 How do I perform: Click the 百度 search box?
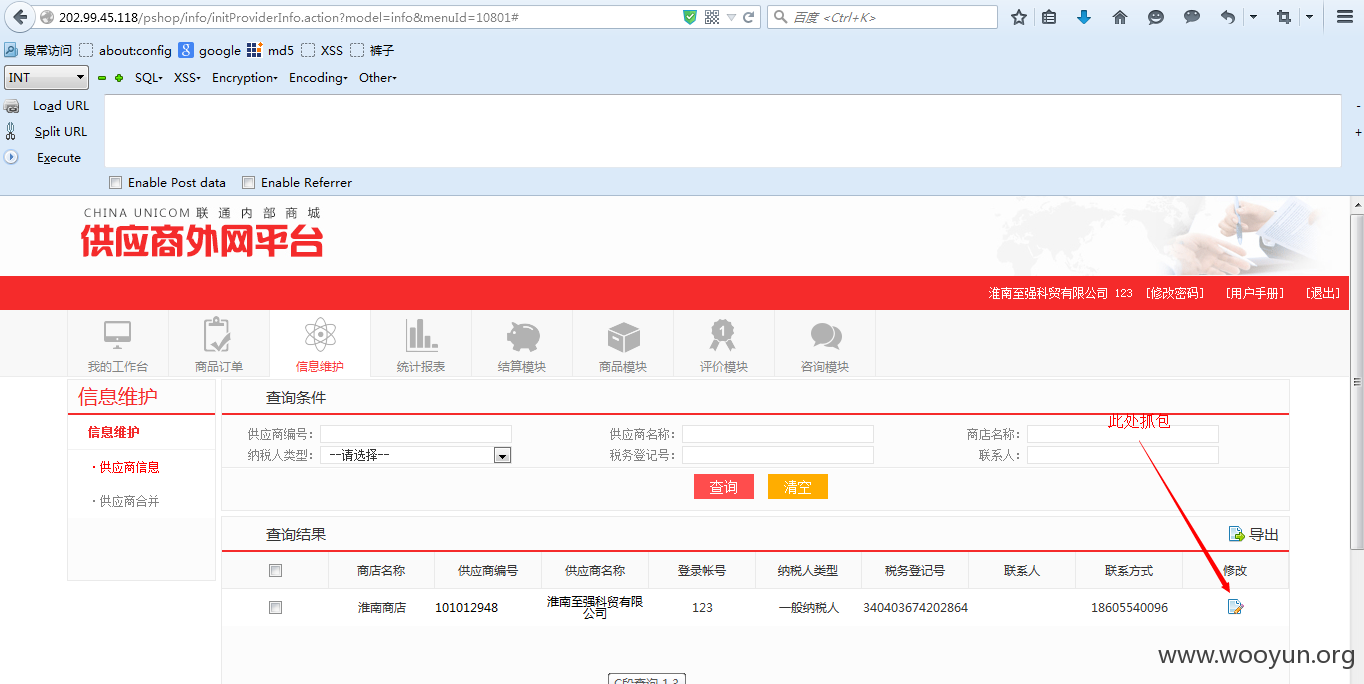click(x=882, y=17)
